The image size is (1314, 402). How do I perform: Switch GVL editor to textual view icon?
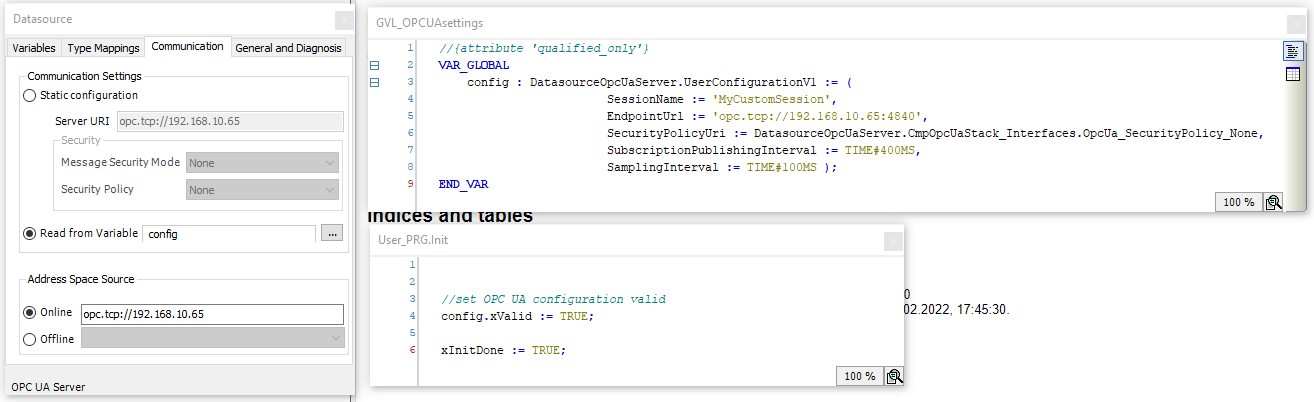click(x=1292, y=52)
